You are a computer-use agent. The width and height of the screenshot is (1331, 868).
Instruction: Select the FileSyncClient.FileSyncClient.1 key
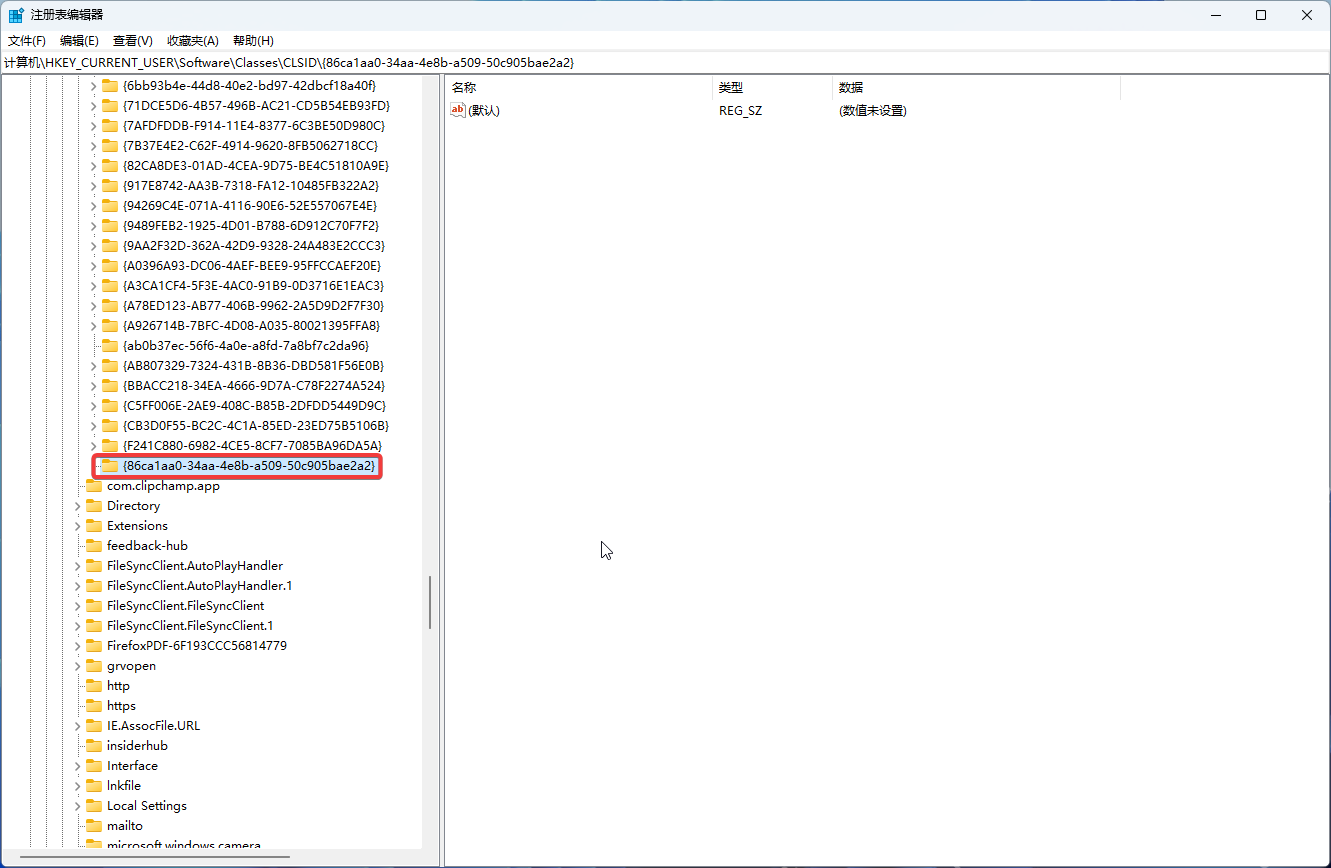coord(190,626)
